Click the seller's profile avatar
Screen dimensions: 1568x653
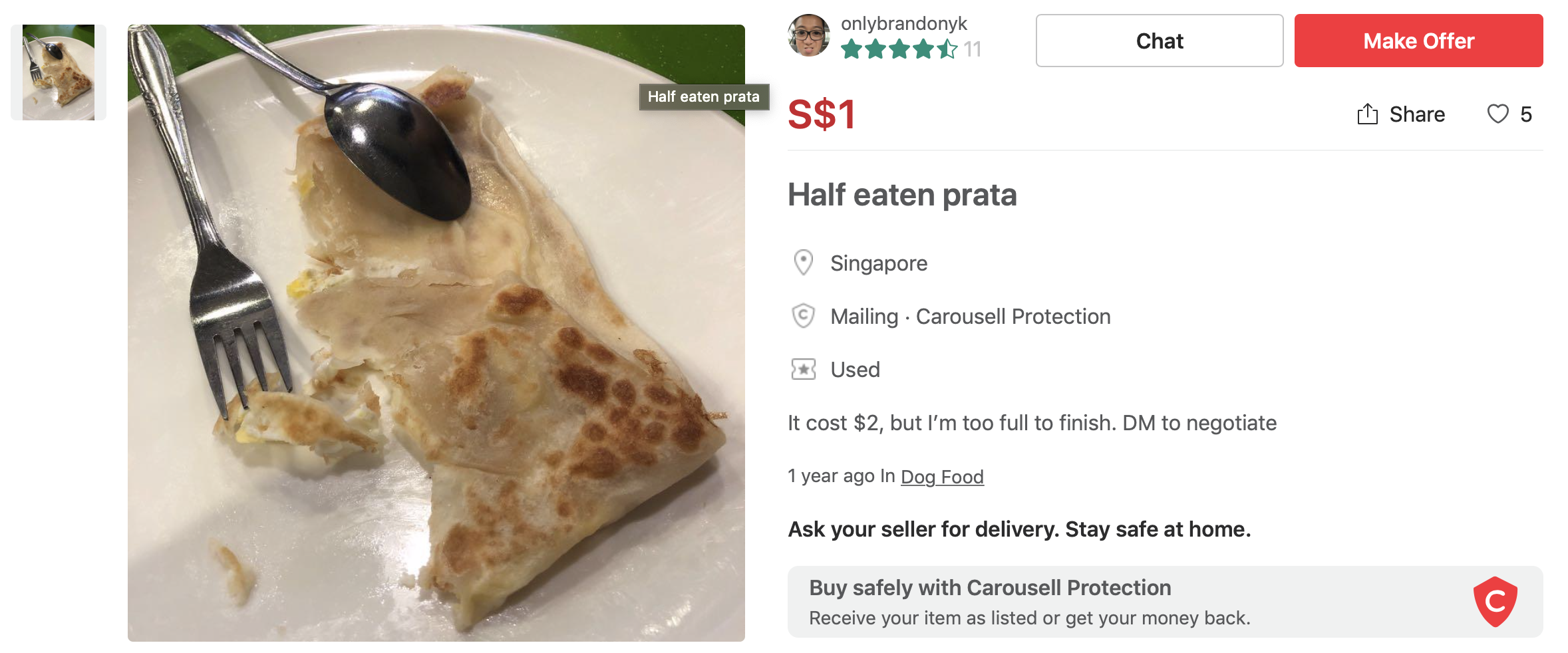click(x=808, y=35)
